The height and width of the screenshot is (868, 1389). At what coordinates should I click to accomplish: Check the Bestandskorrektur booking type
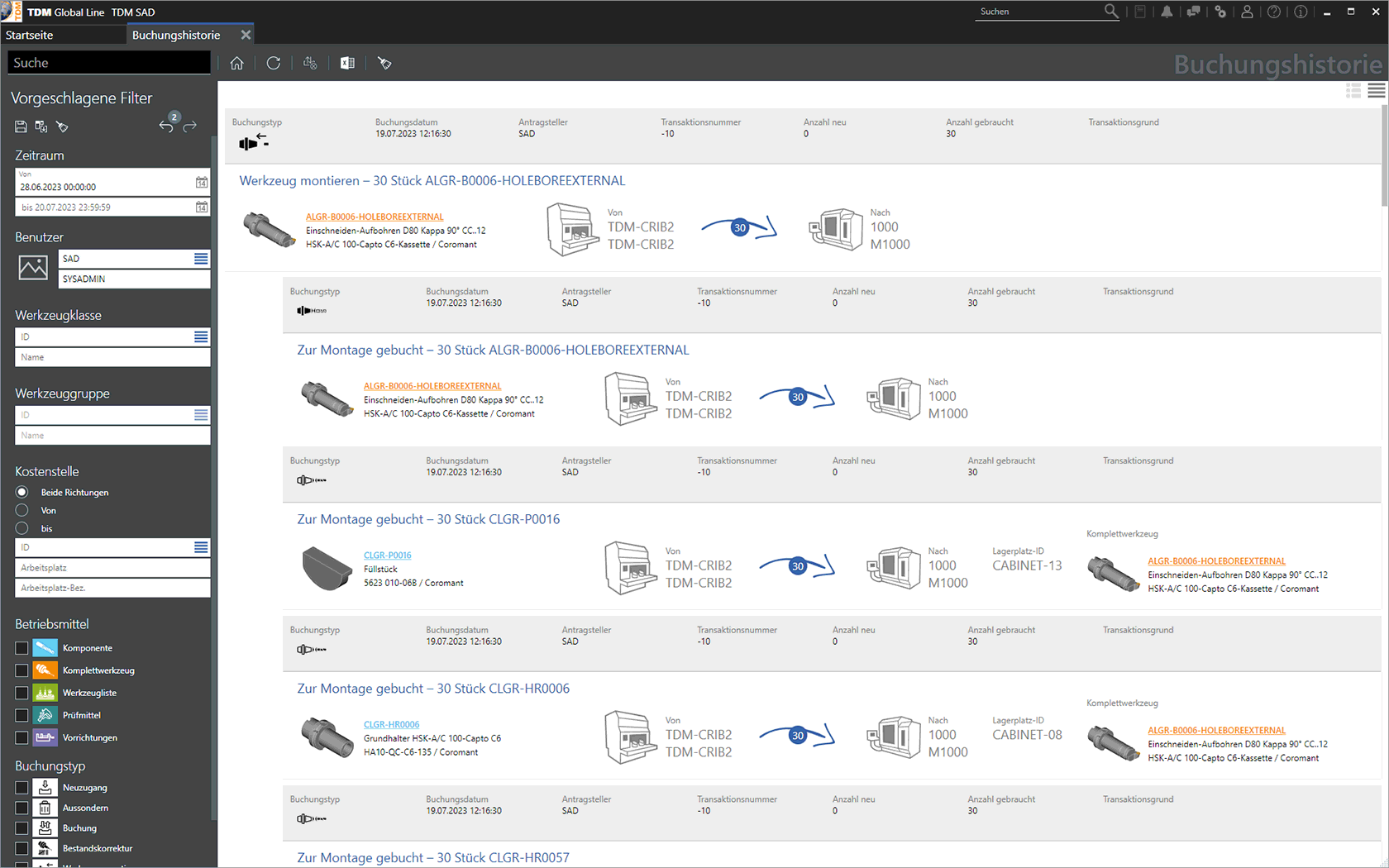pos(21,848)
